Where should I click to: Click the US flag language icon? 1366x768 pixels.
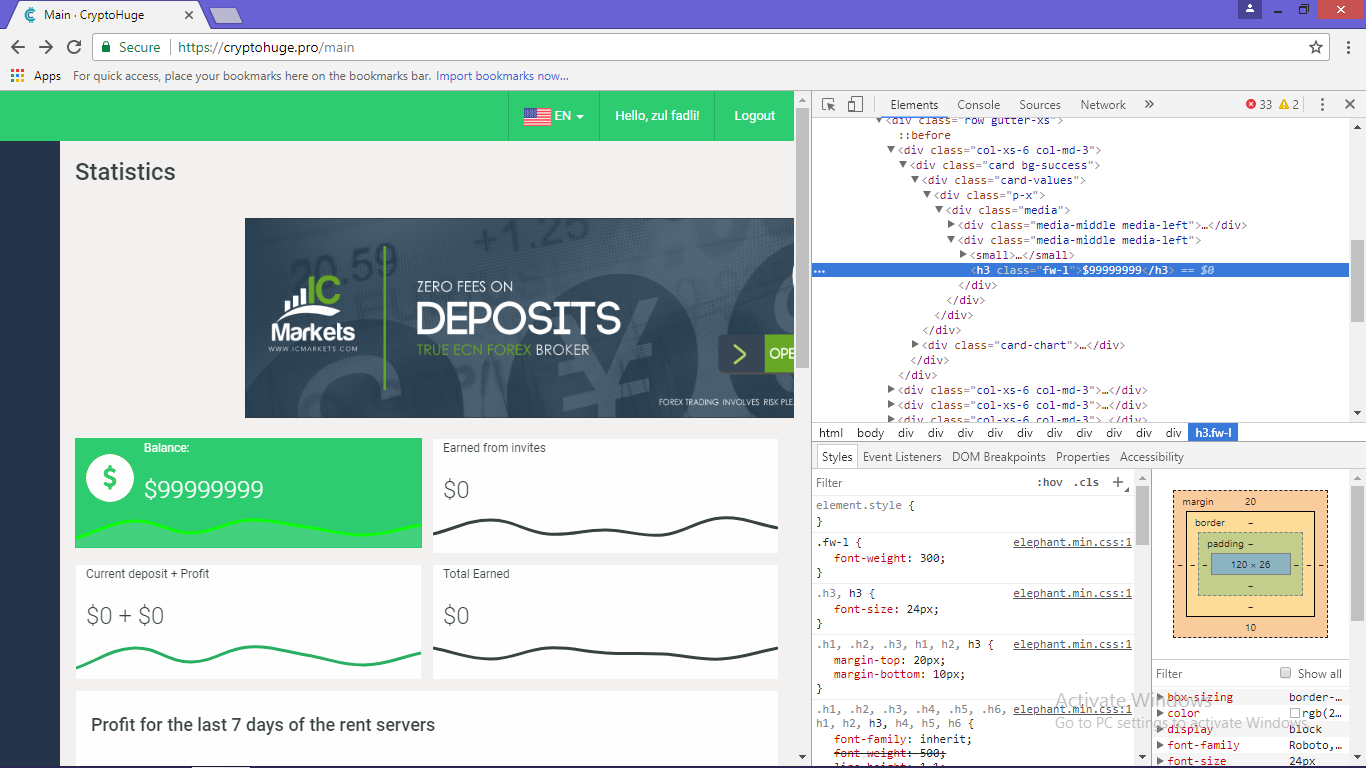pos(537,115)
